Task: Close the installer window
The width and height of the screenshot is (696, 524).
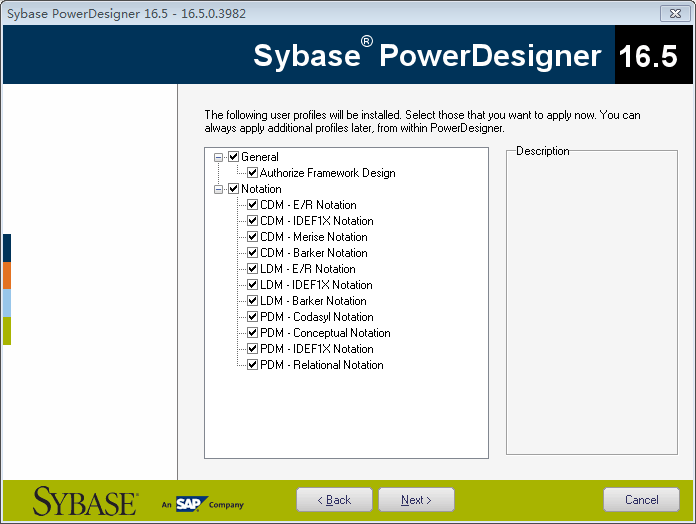Action: (x=675, y=13)
